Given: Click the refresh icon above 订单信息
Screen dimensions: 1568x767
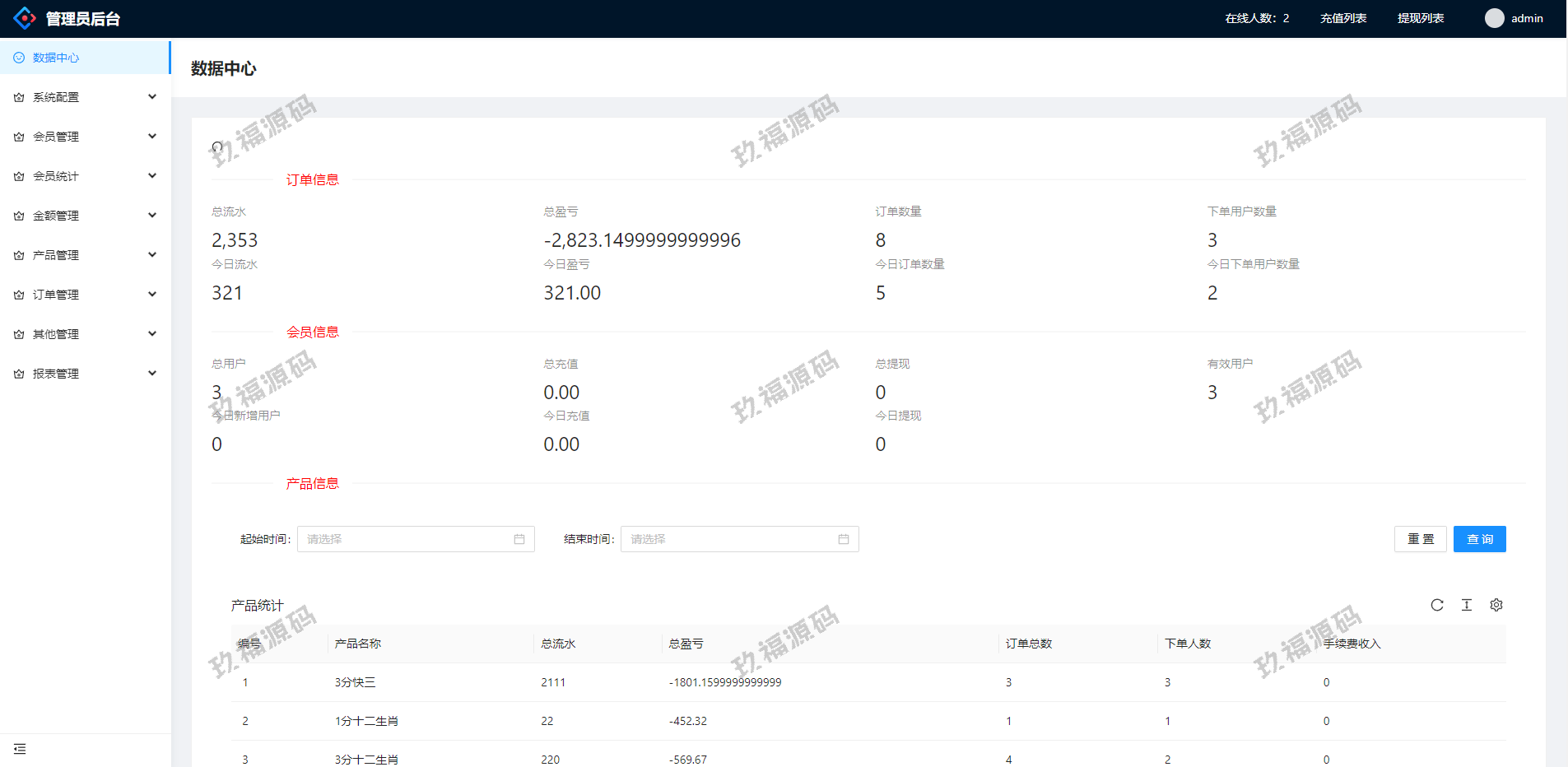Looking at the screenshot, I should click(x=217, y=147).
